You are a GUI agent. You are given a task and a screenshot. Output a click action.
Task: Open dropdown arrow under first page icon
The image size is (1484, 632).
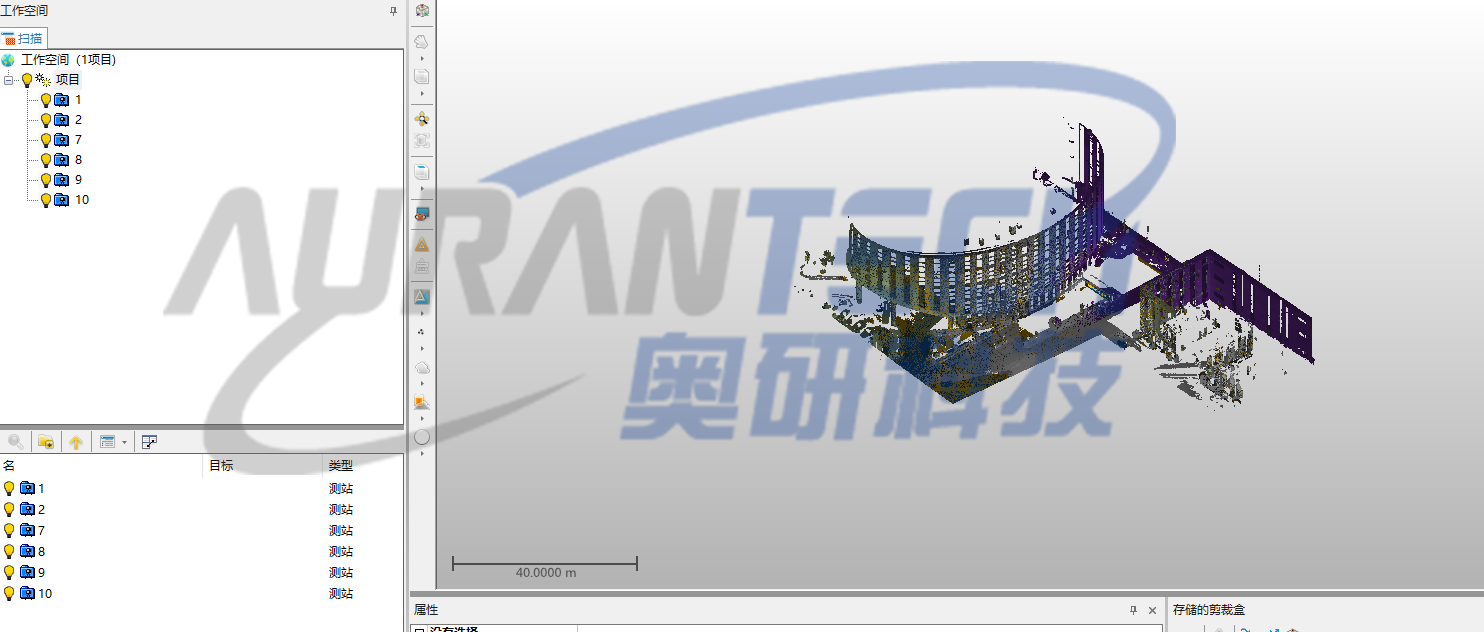[422, 93]
